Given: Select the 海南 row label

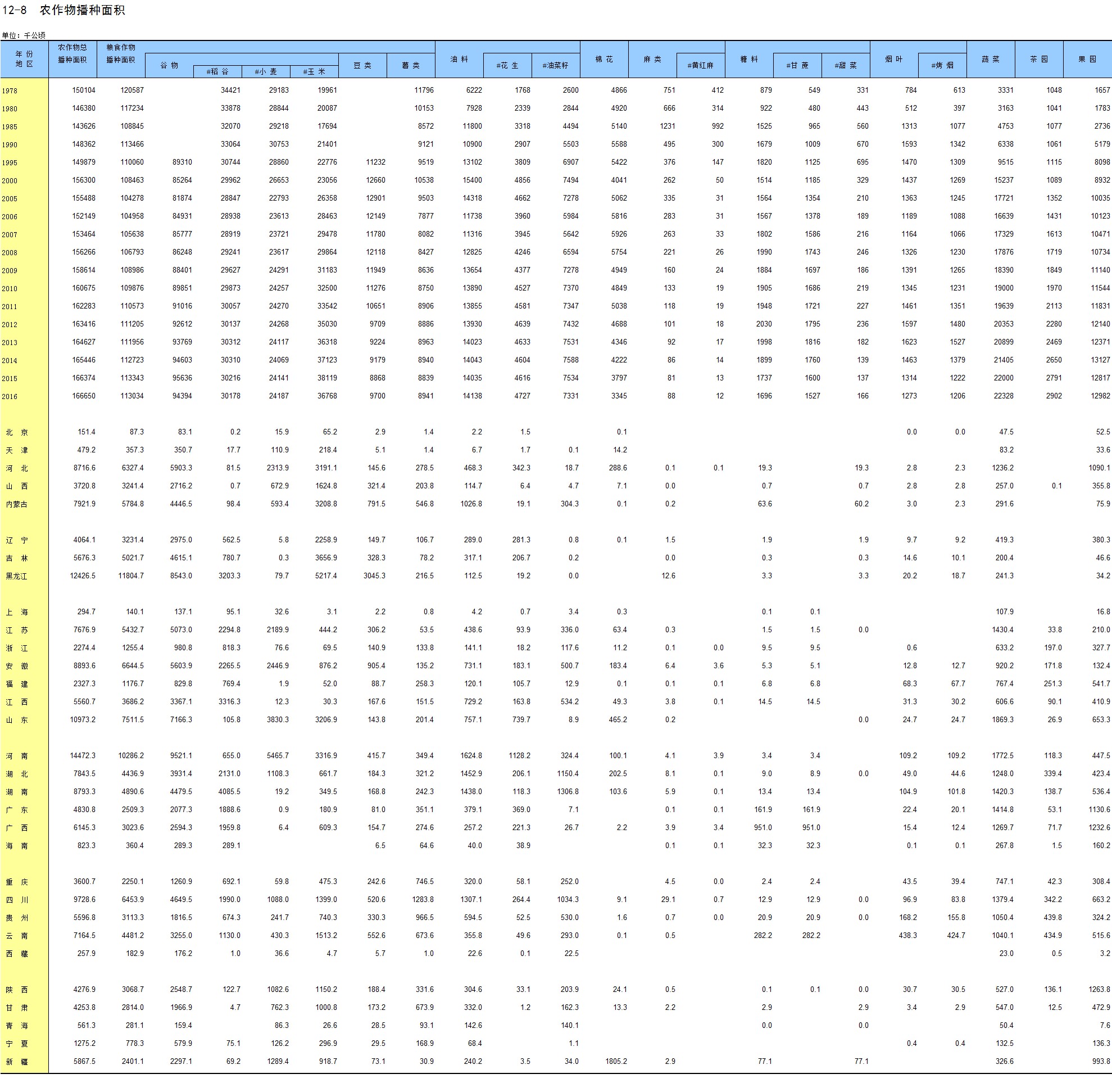Looking at the screenshot, I should (x=17, y=846).
